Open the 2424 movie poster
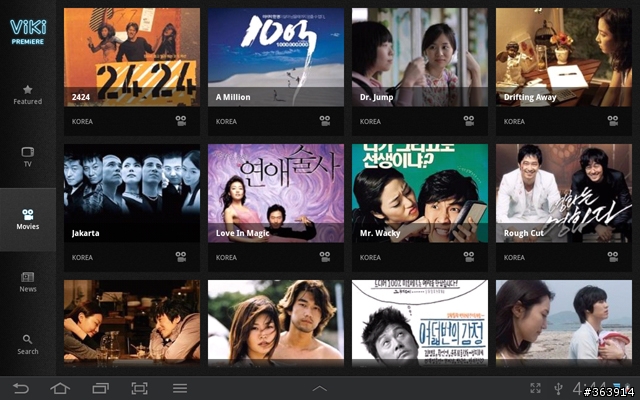640x400 pixels. pos(132,57)
